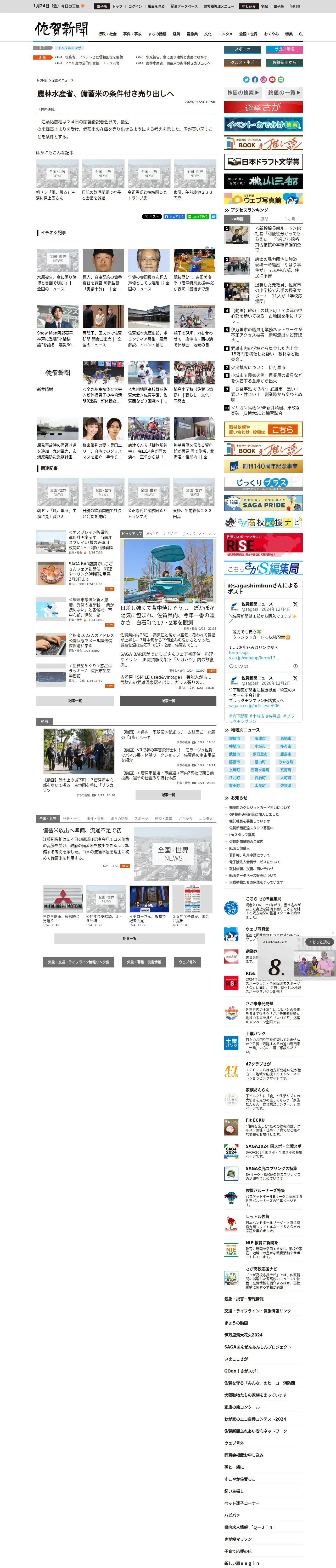Image resolution: width=336 pixels, height=1568 pixels.
Task: Click the 全国のニュース breadcrumb link
Action: point(63,80)
